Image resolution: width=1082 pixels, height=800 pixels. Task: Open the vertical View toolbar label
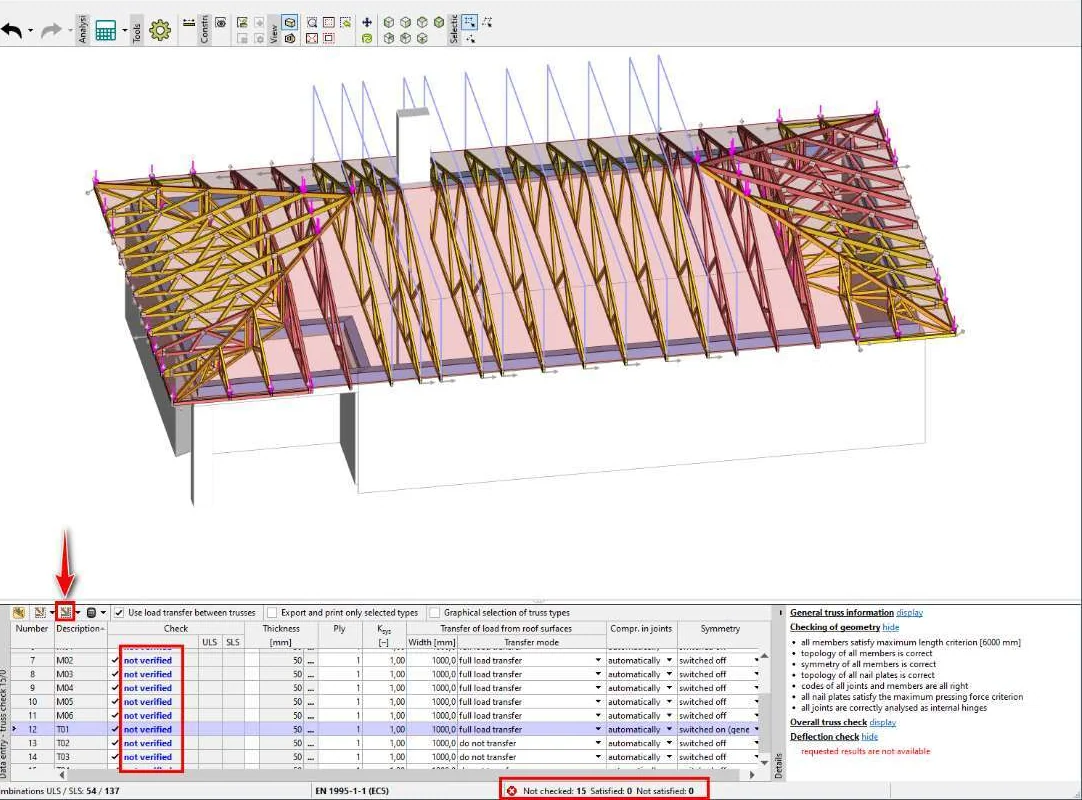point(274,32)
